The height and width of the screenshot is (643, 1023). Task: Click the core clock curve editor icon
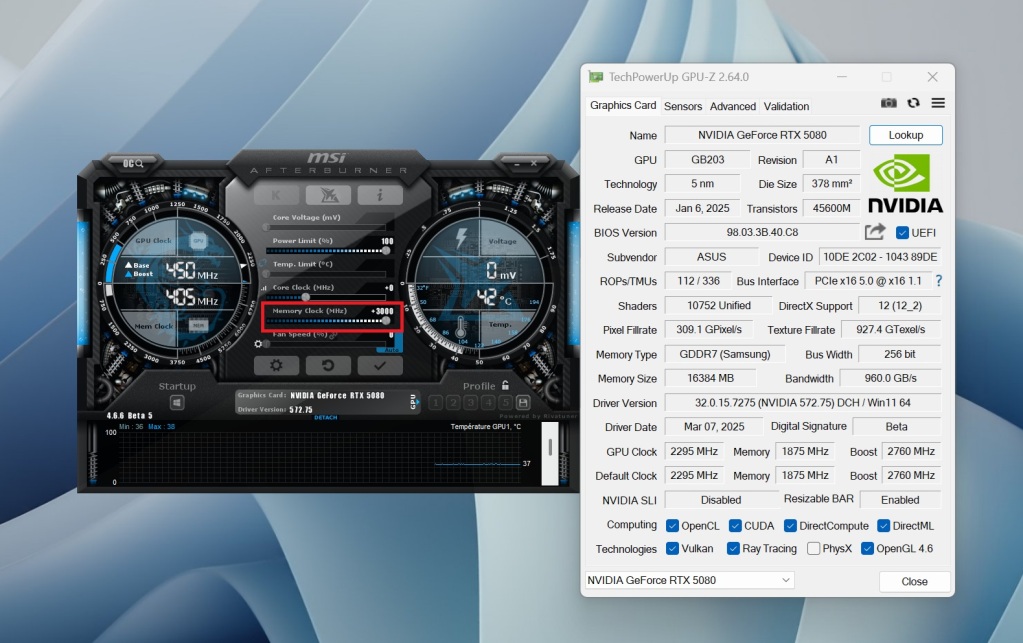tap(264, 288)
